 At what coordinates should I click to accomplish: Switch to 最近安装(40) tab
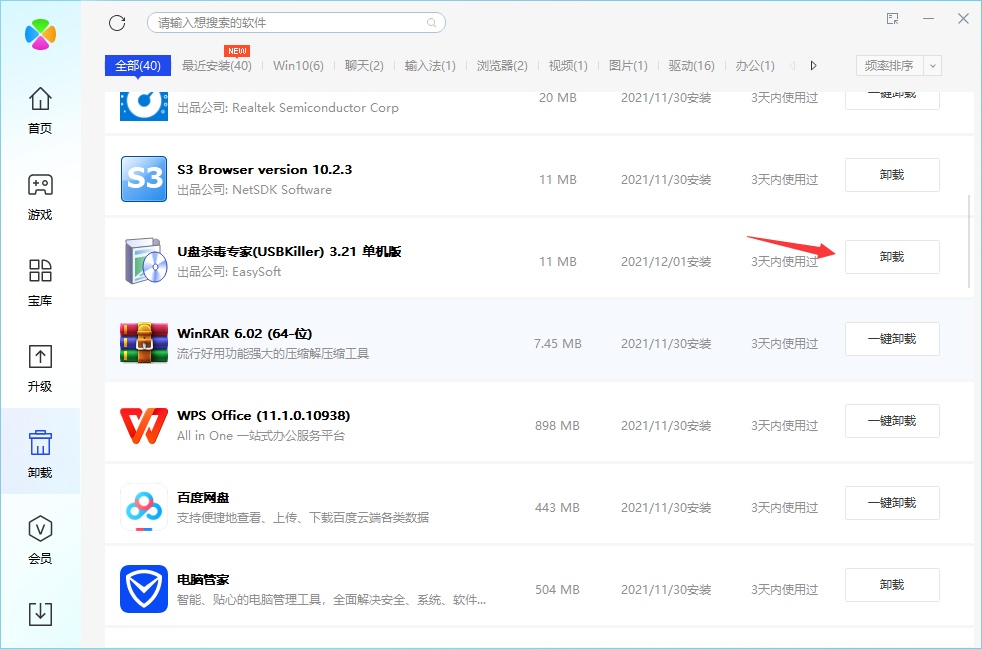click(x=217, y=65)
